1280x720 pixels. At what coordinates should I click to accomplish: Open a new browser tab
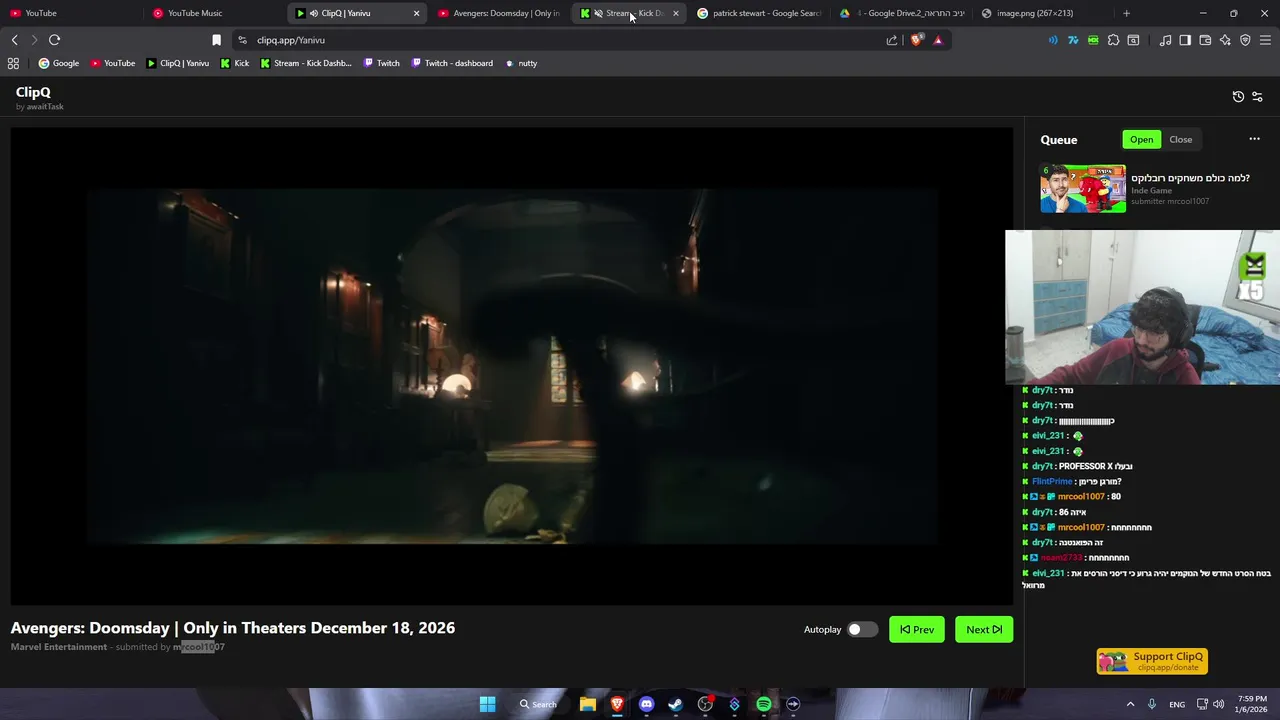pos(1126,13)
